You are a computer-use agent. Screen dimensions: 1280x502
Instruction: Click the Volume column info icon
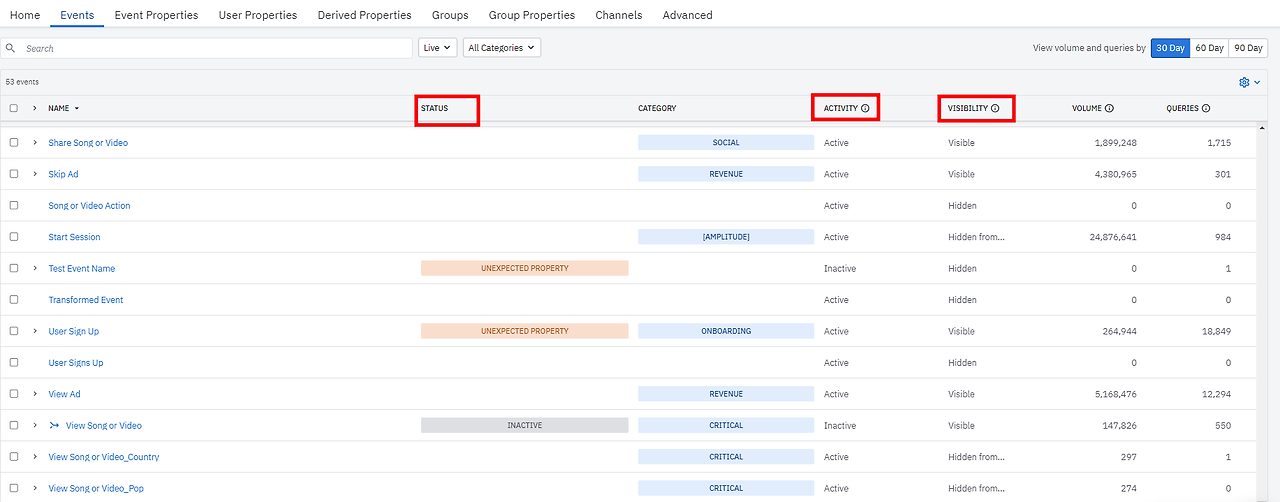click(1110, 108)
